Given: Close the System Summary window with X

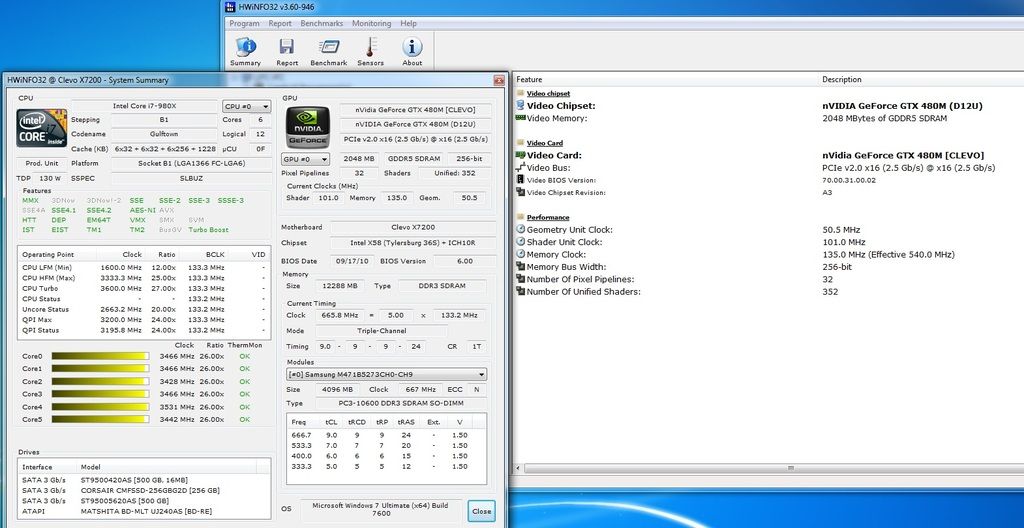Looking at the screenshot, I should coord(499,80).
